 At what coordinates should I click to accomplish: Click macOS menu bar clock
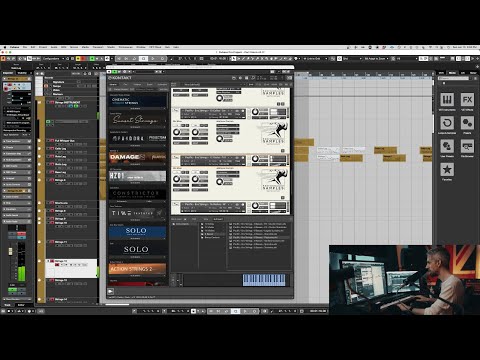click(x=465, y=47)
